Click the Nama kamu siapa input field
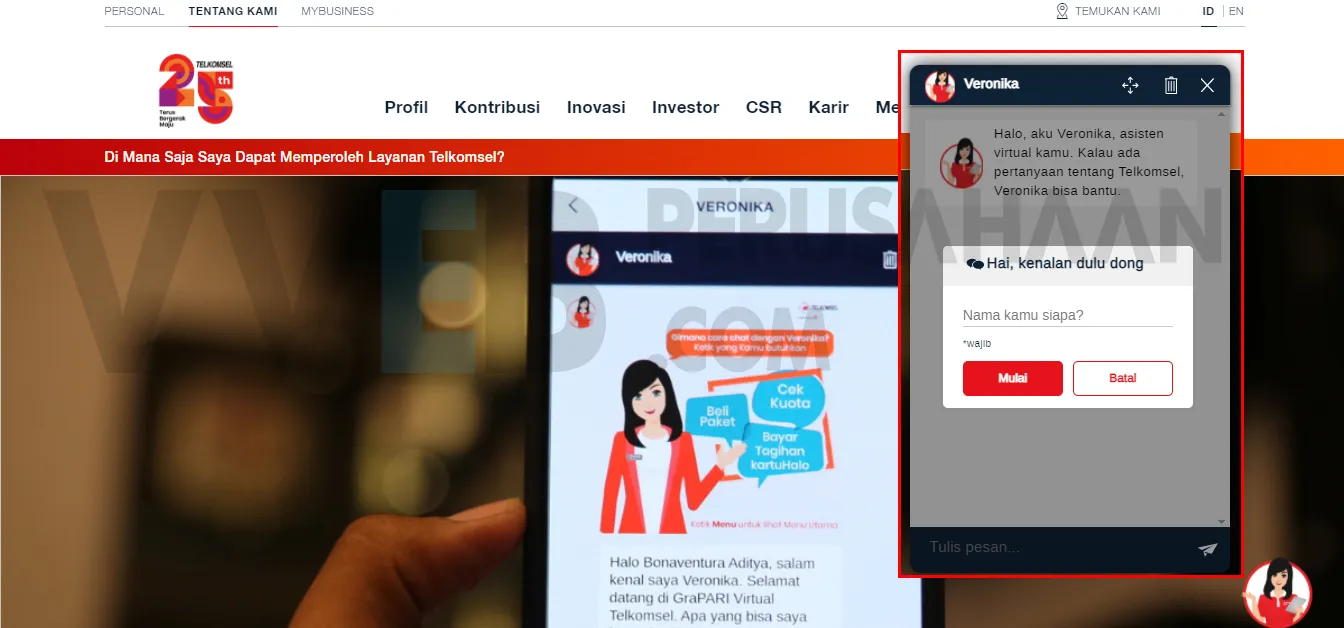Image resolution: width=1344 pixels, height=628 pixels. point(1067,315)
